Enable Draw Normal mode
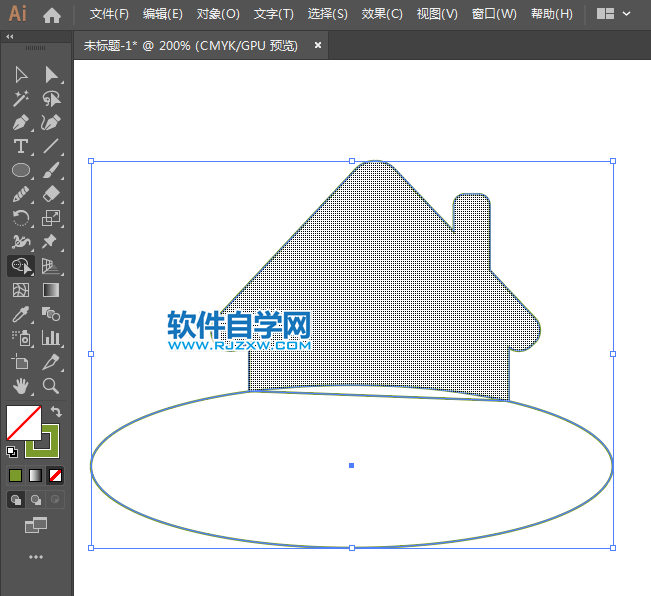 pos(16,500)
